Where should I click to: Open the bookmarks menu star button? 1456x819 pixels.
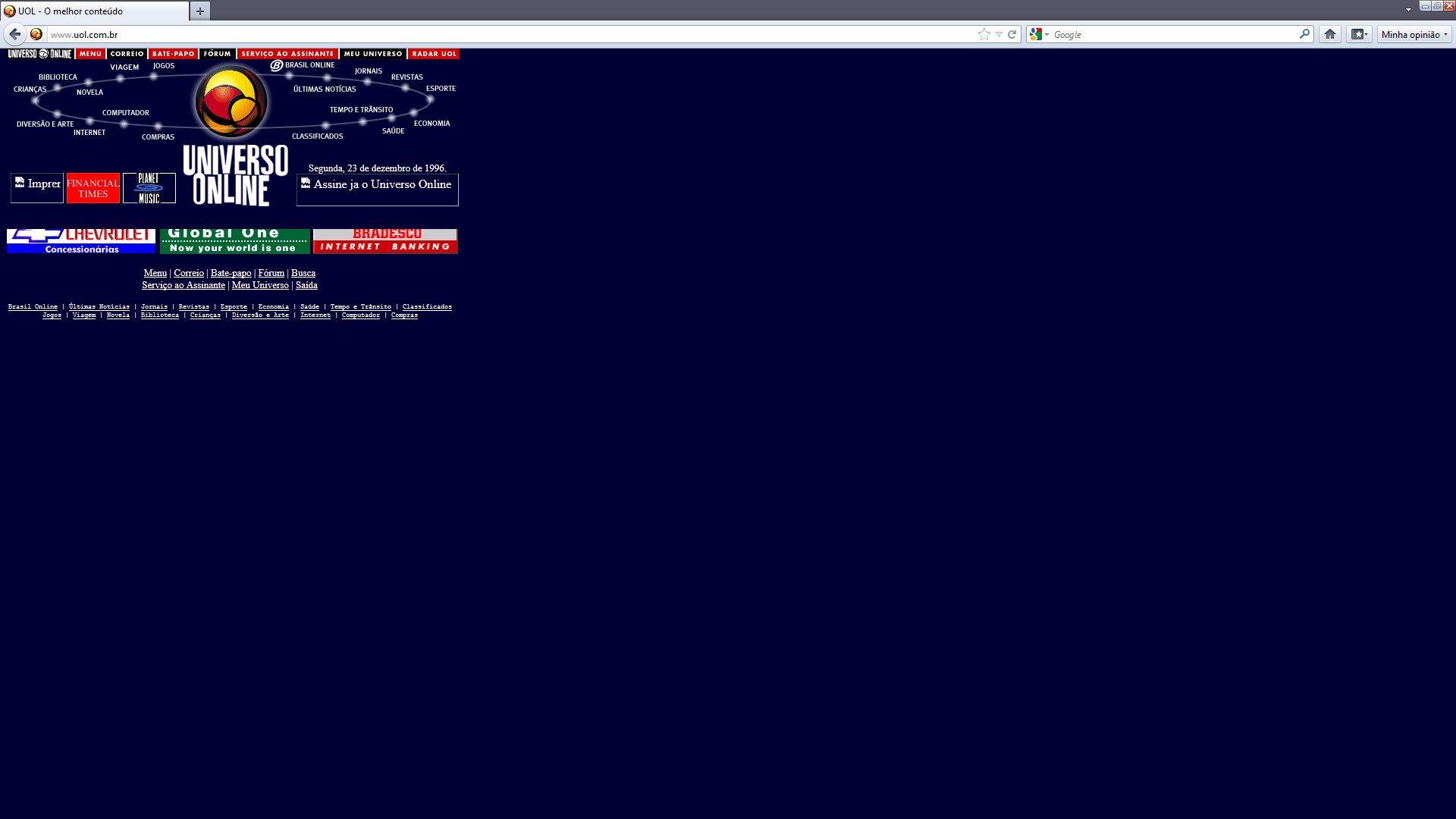coord(1359,34)
